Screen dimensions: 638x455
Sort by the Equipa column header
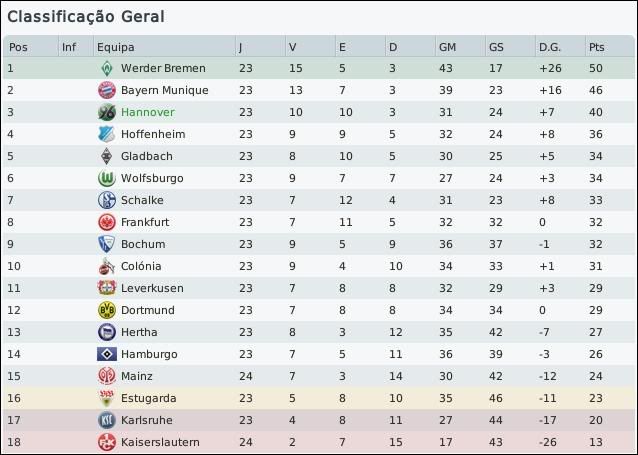115,47
